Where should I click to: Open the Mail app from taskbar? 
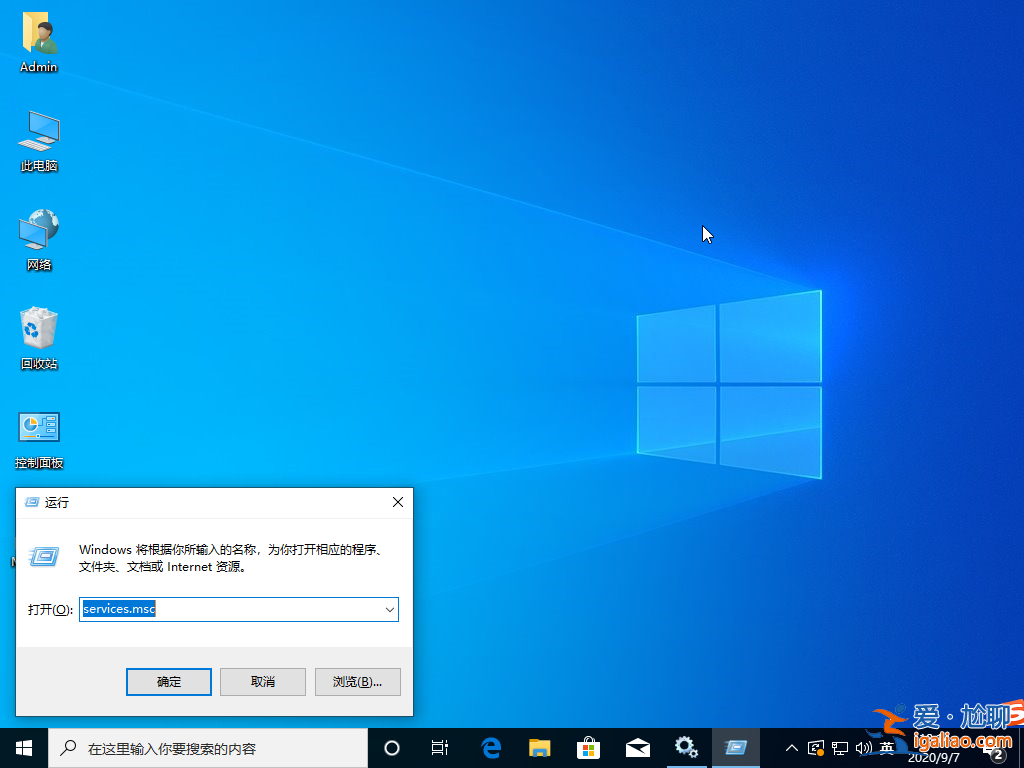[x=638, y=747]
